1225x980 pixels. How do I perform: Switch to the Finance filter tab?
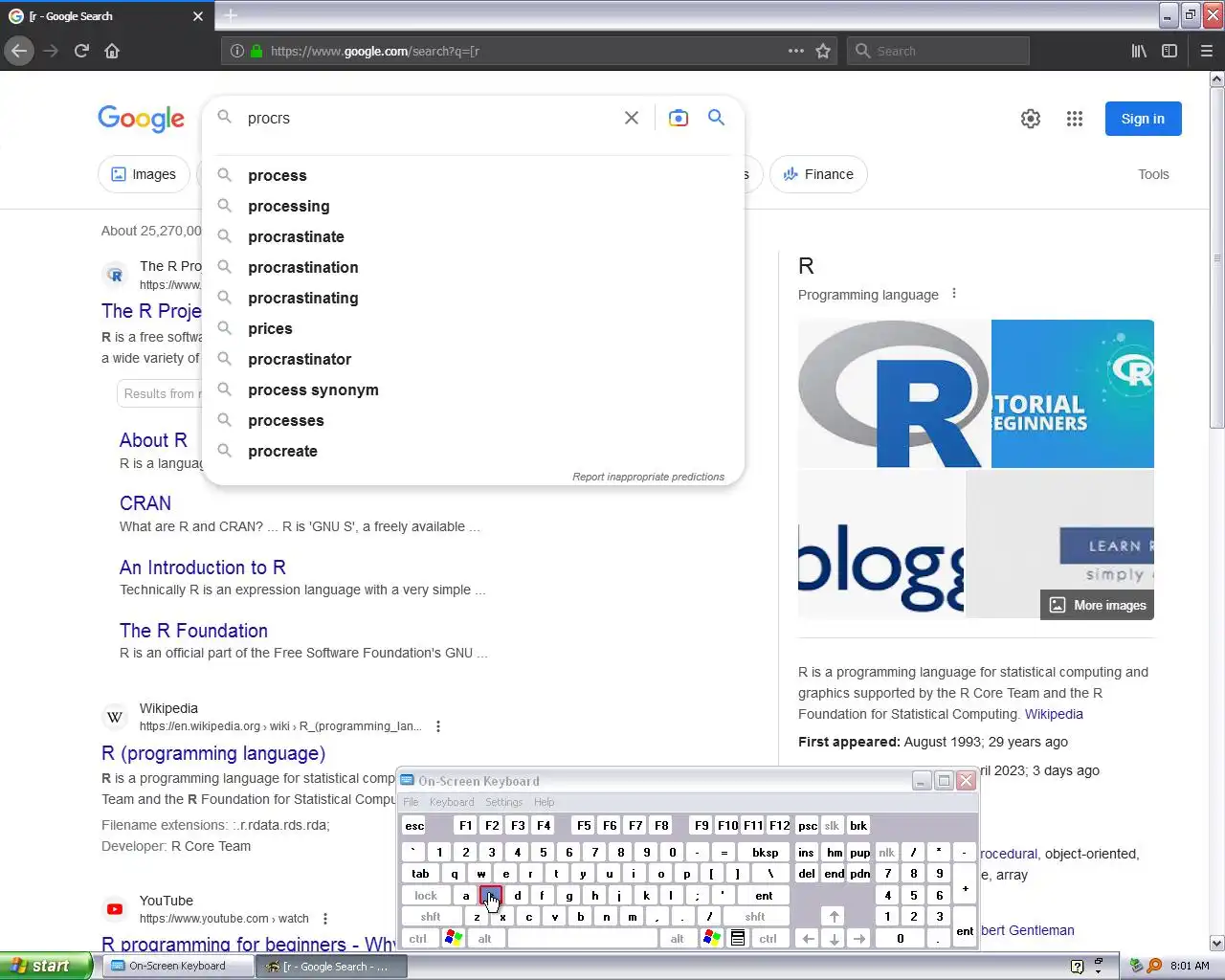[818, 174]
